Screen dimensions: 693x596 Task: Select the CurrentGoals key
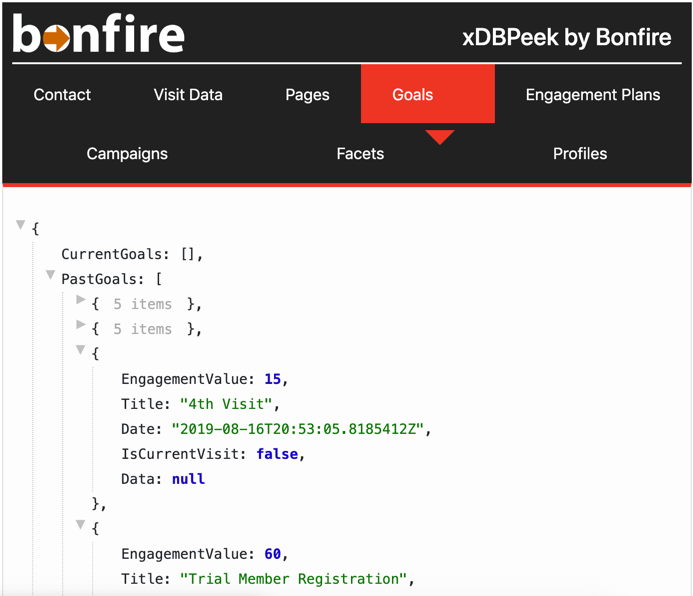tap(112, 254)
